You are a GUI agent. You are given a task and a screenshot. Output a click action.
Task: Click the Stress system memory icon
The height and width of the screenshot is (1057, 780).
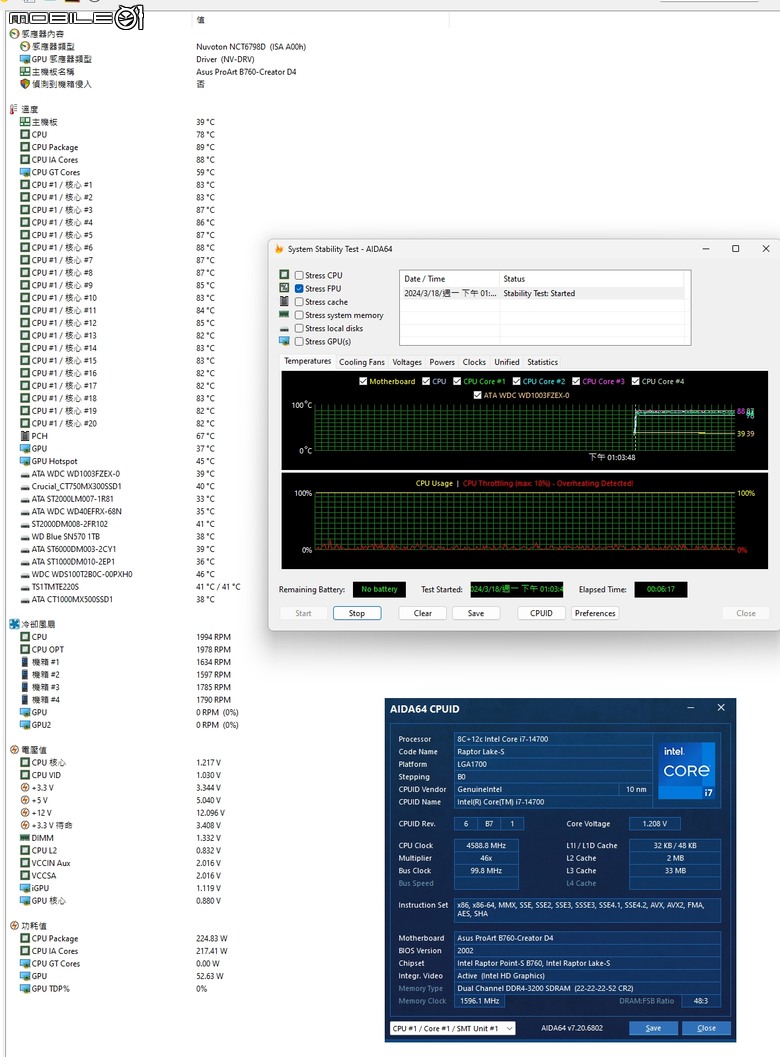[284, 315]
